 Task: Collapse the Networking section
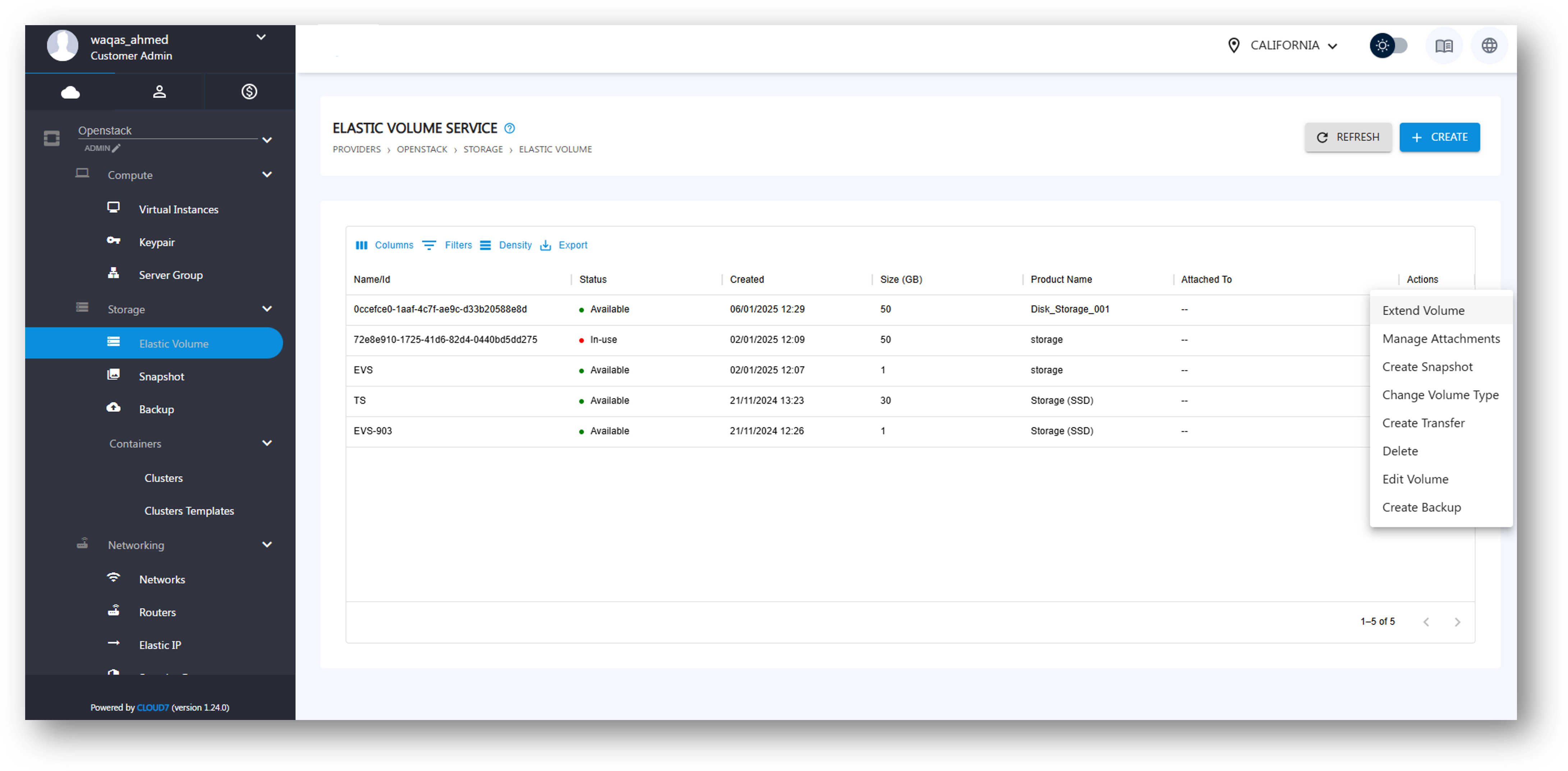[x=267, y=545]
